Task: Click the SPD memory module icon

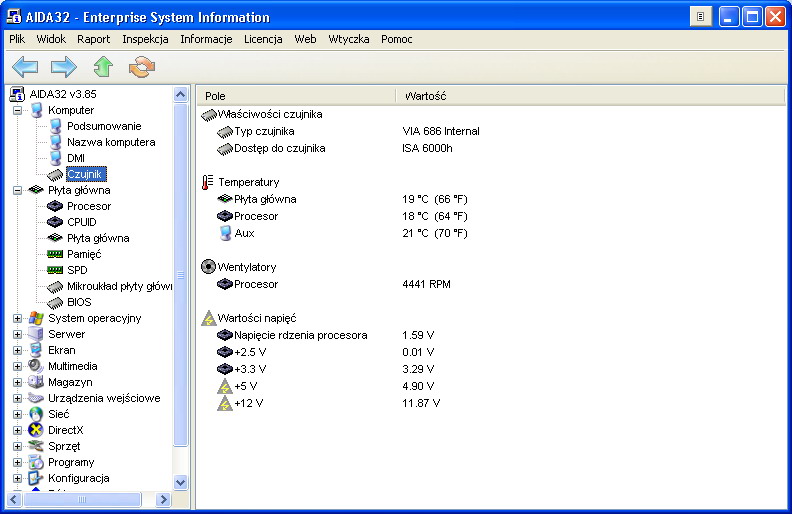Action: pyautogui.click(x=55, y=270)
